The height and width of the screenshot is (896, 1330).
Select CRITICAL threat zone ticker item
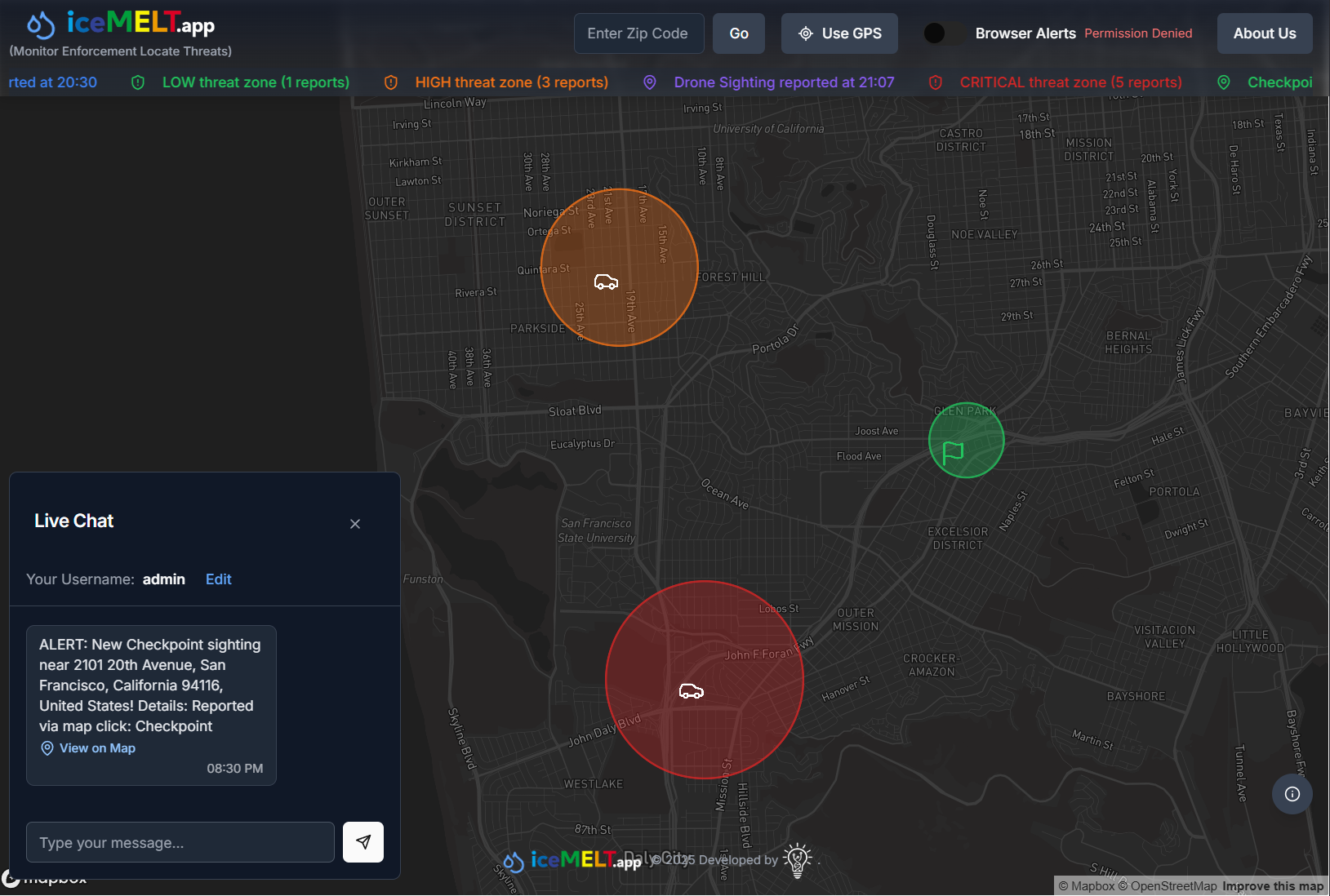(1070, 82)
